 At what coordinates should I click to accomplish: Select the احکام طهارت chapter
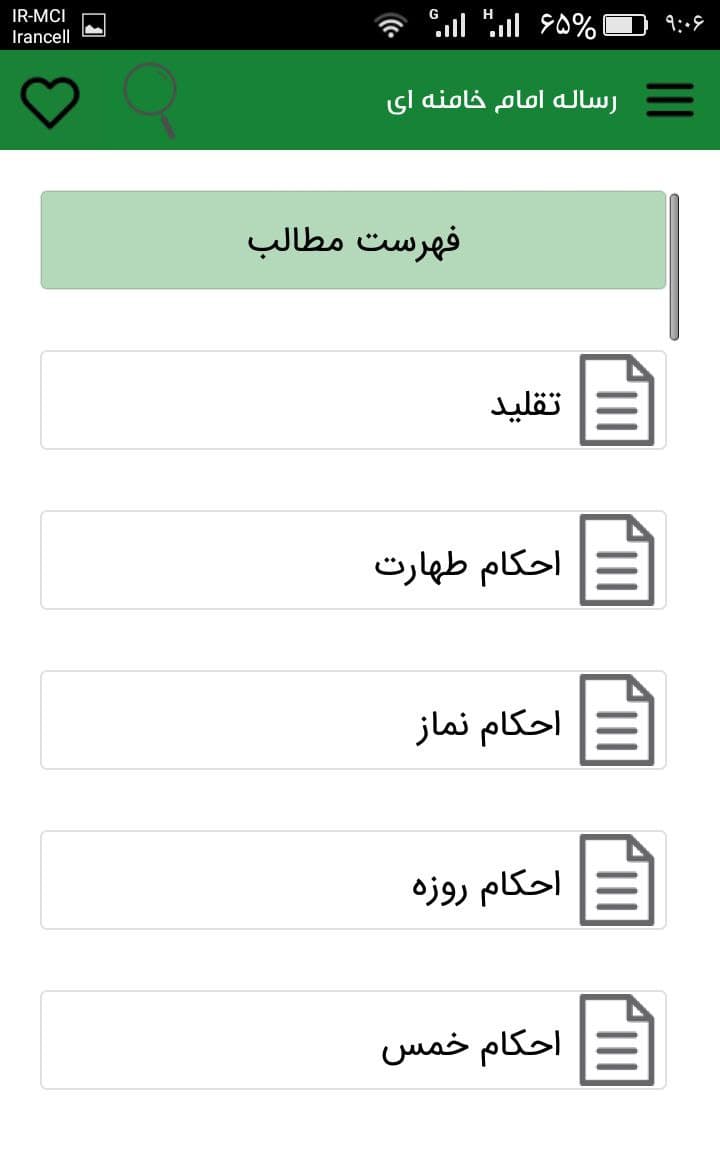click(350, 560)
